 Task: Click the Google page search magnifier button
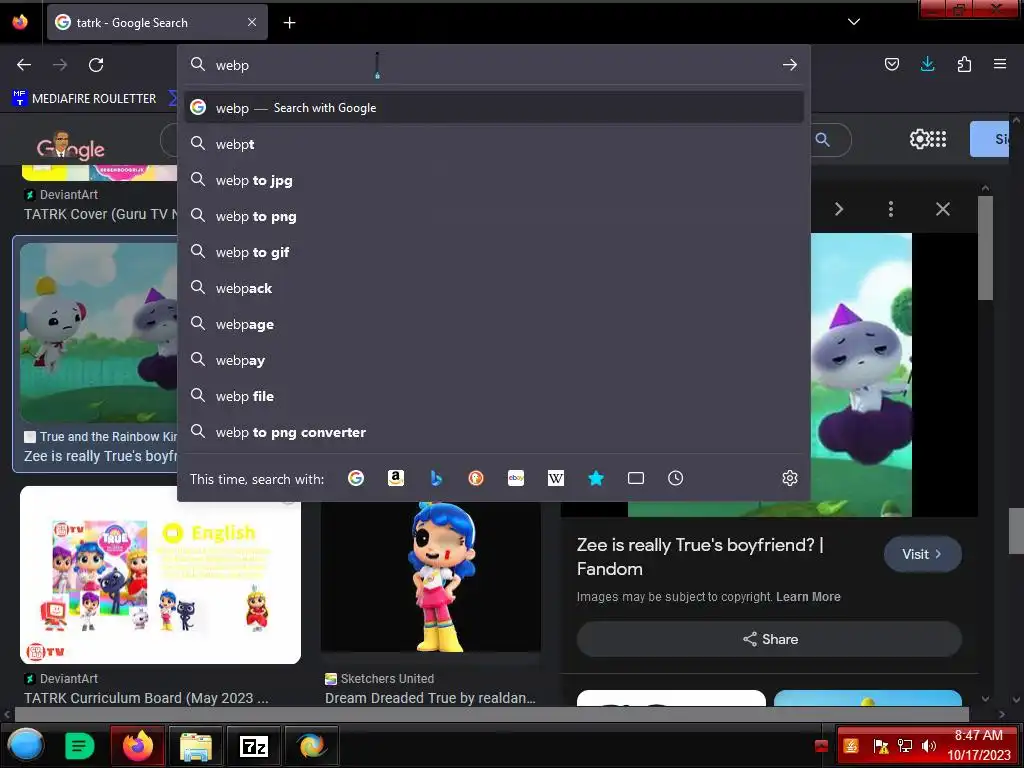[x=822, y=139]
